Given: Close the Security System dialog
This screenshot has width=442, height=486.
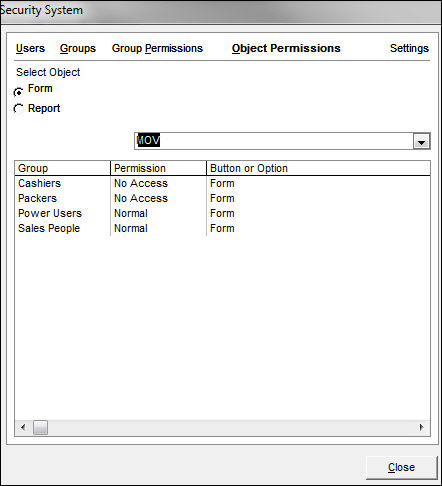Looking at the screenshot, I should click(x=401, y=467).
